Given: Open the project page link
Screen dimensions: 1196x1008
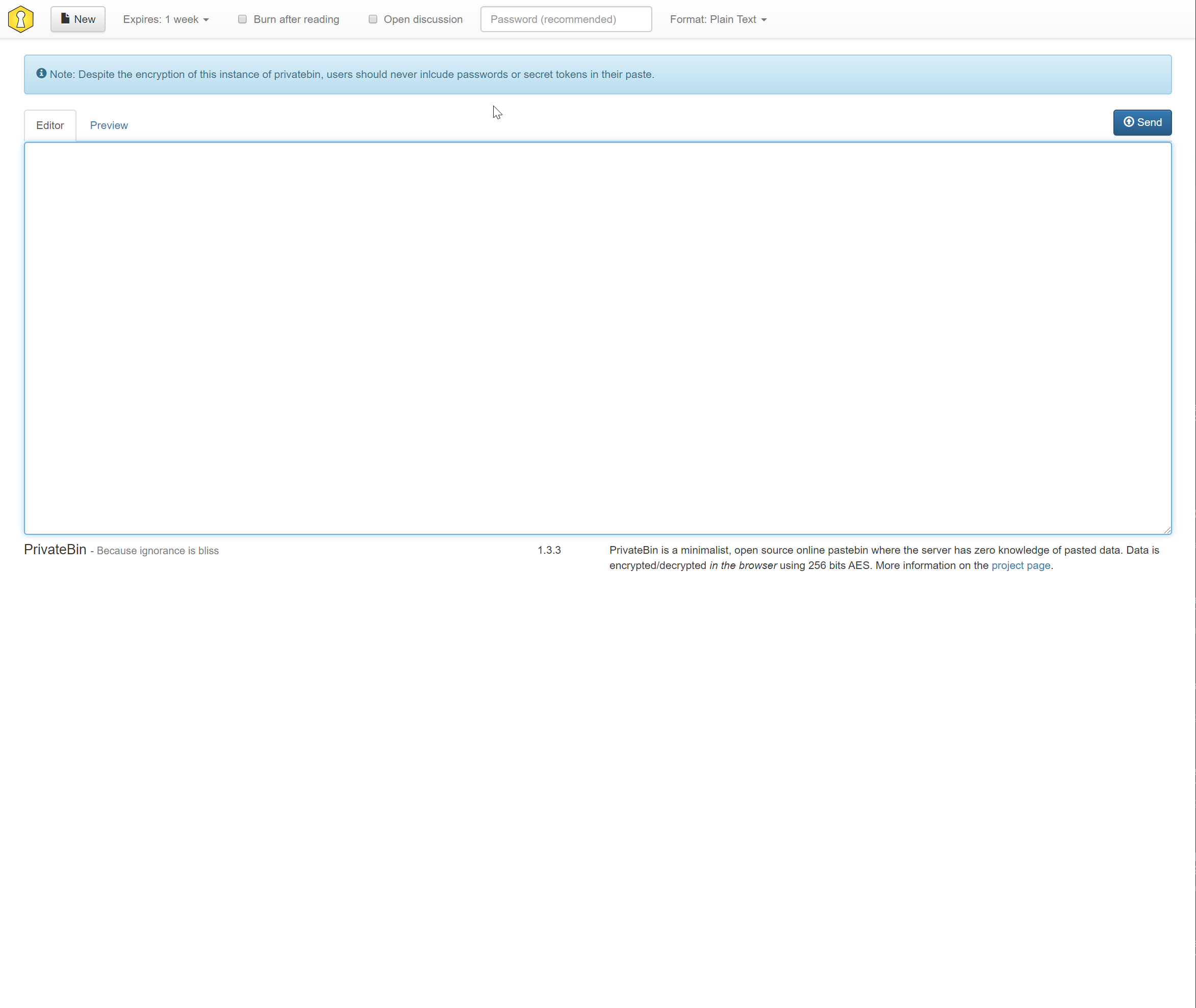Looking at the screenshot, I should tap(1021, 565).
